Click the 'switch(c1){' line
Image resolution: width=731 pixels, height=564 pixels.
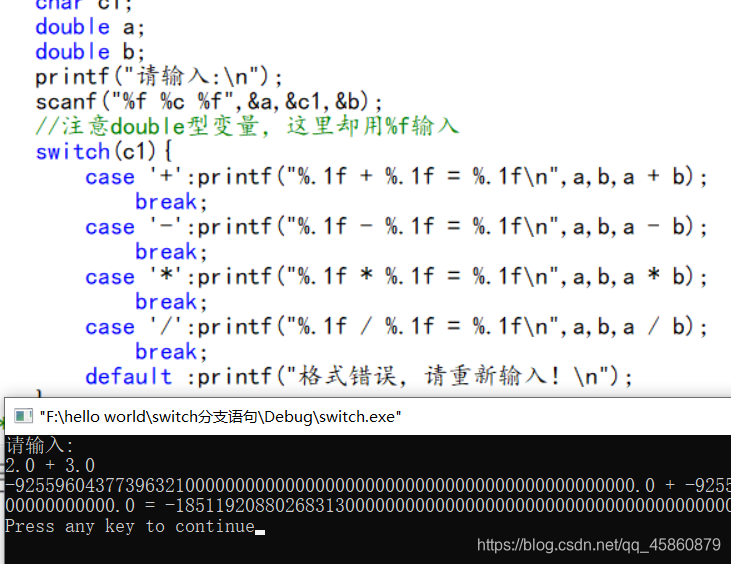point(104,151)
